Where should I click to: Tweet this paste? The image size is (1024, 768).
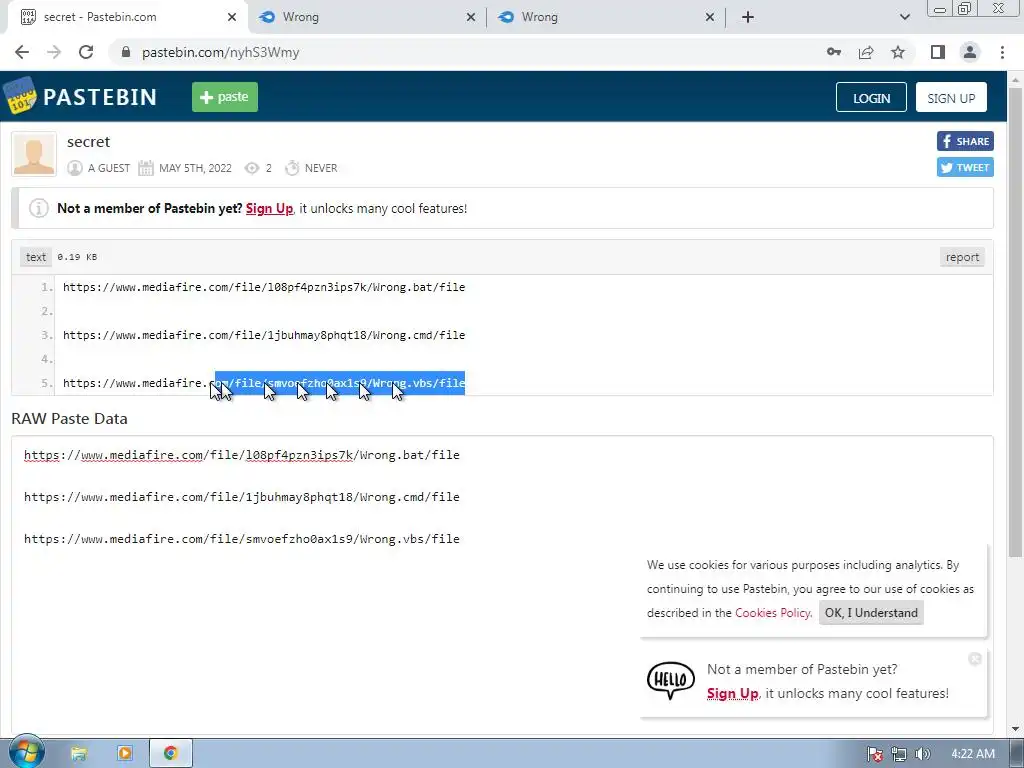point(965,167)
